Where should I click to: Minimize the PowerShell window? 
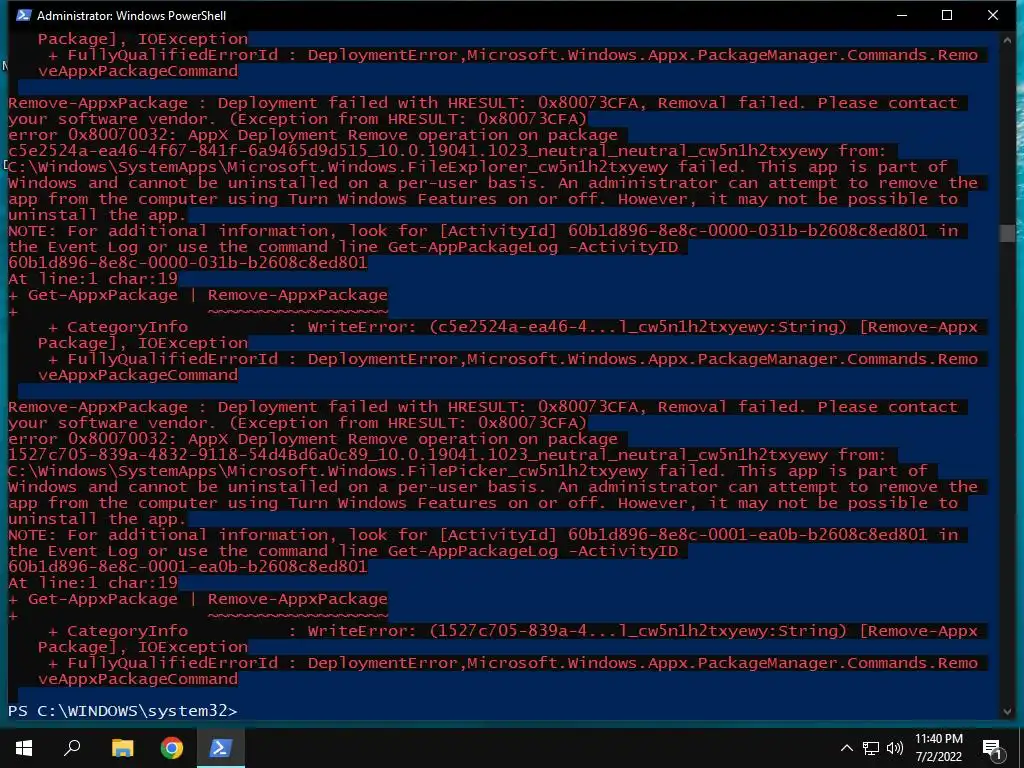pos(902,15)
